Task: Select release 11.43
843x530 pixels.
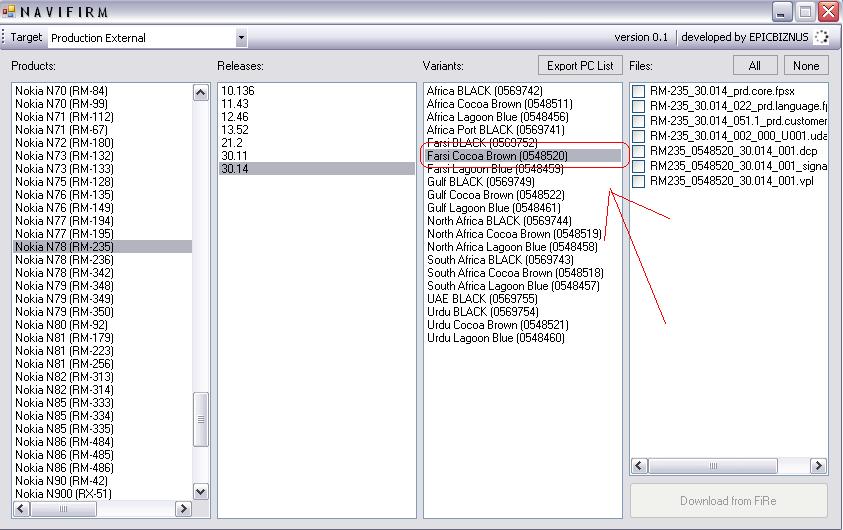Action: (x=317, y=104)
